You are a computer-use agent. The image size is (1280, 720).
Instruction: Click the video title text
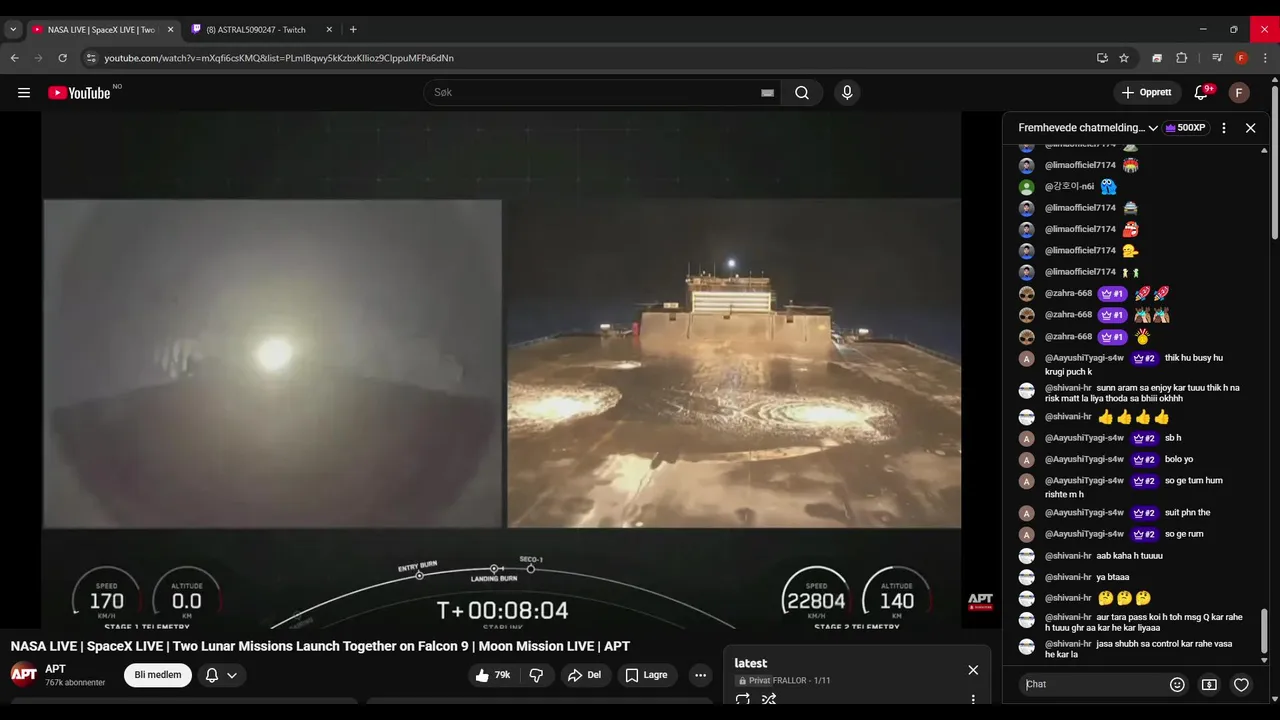pos(320,646)
